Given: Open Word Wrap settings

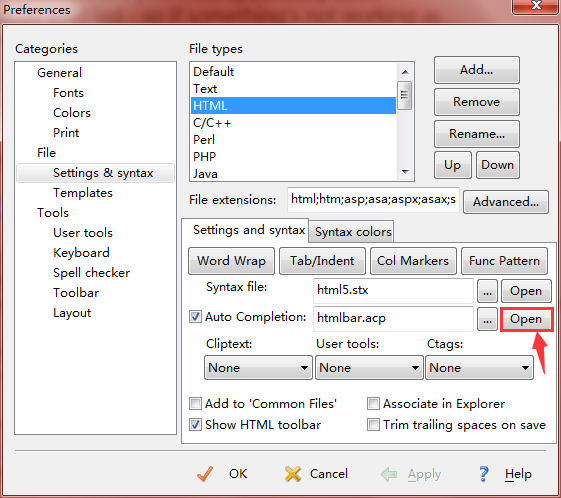Looking at the screenshot, I should point(231,261).
